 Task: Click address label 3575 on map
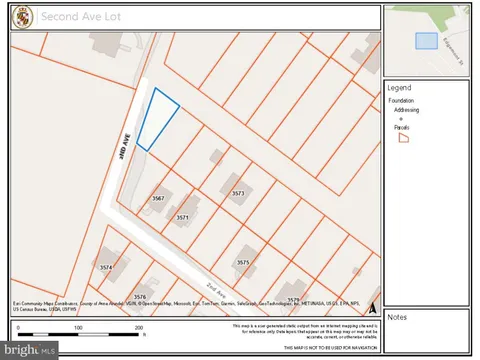click(x=243, y=262)
